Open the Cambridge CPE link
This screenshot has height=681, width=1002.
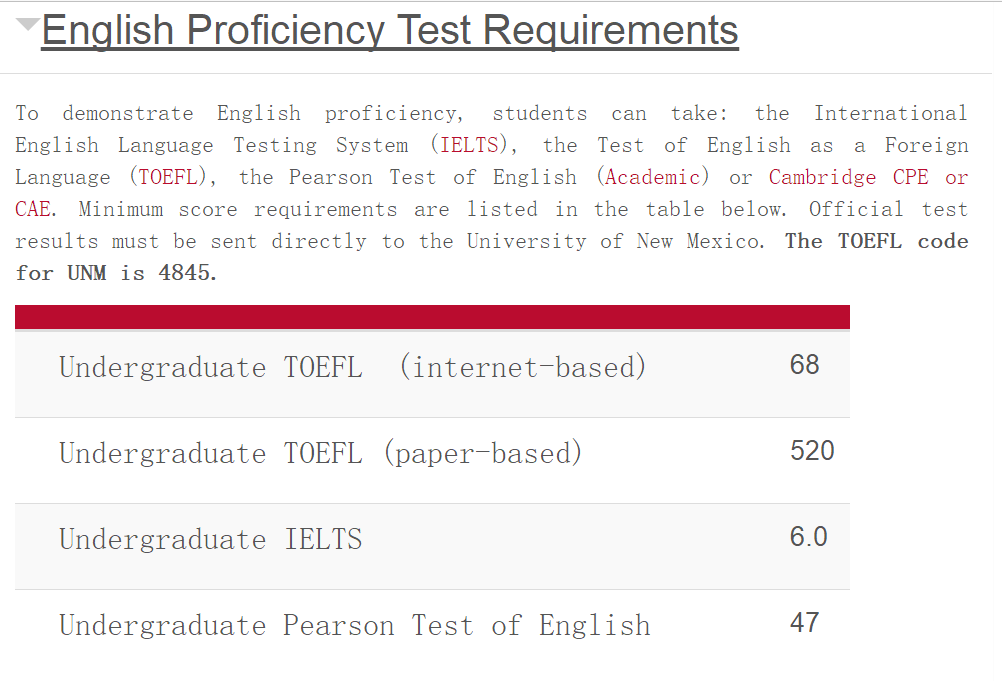pos(848,177)
